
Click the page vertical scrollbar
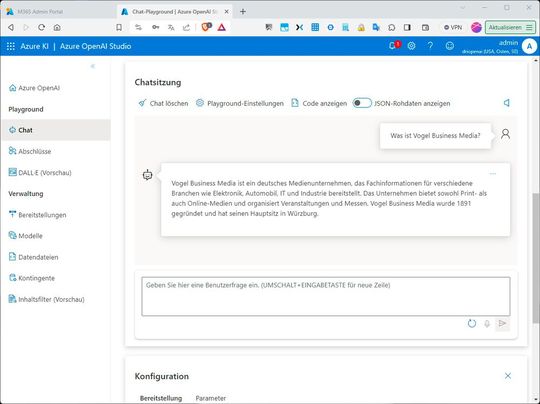pyautogui.click(x=536, y=258)
